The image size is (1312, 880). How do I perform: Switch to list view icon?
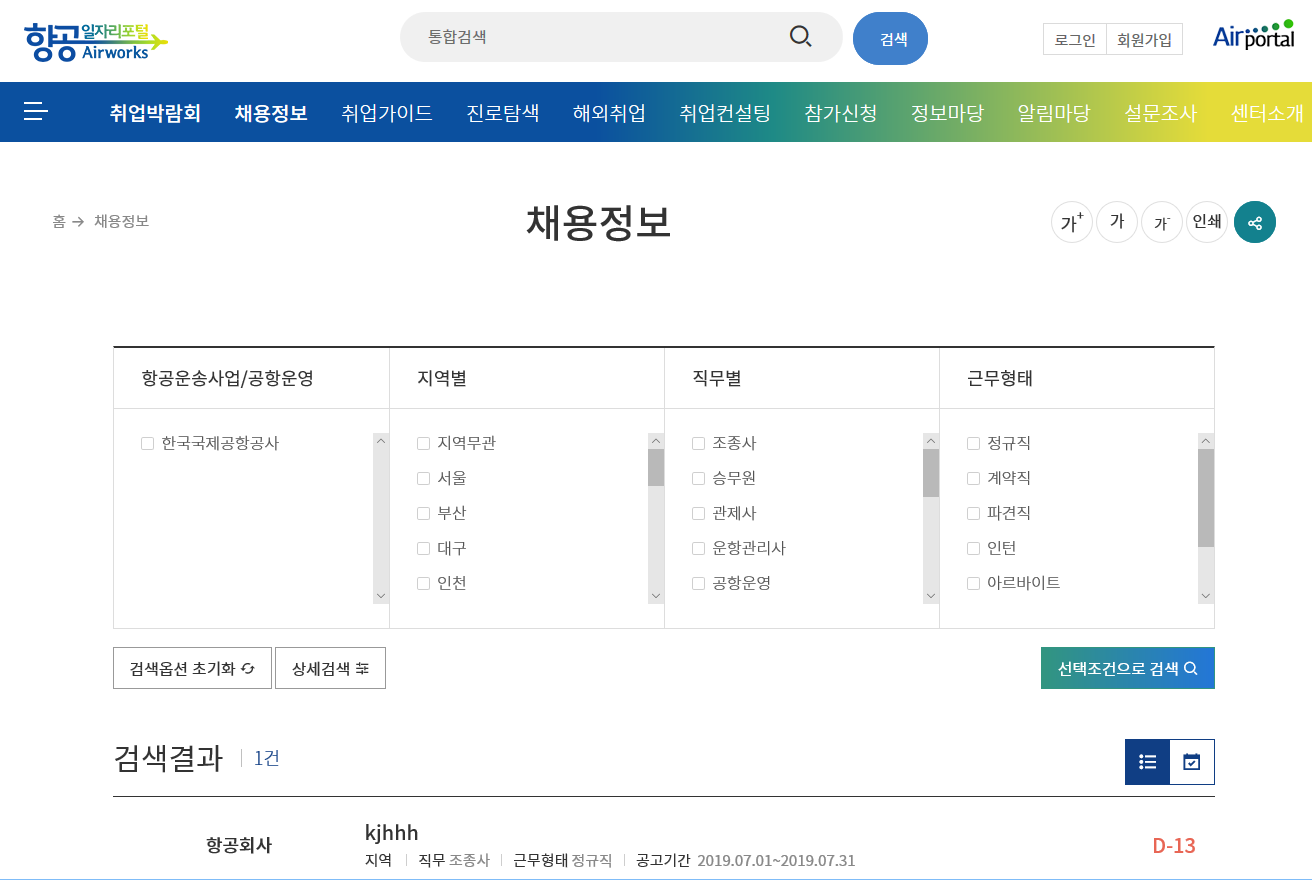coord(1147,762)
